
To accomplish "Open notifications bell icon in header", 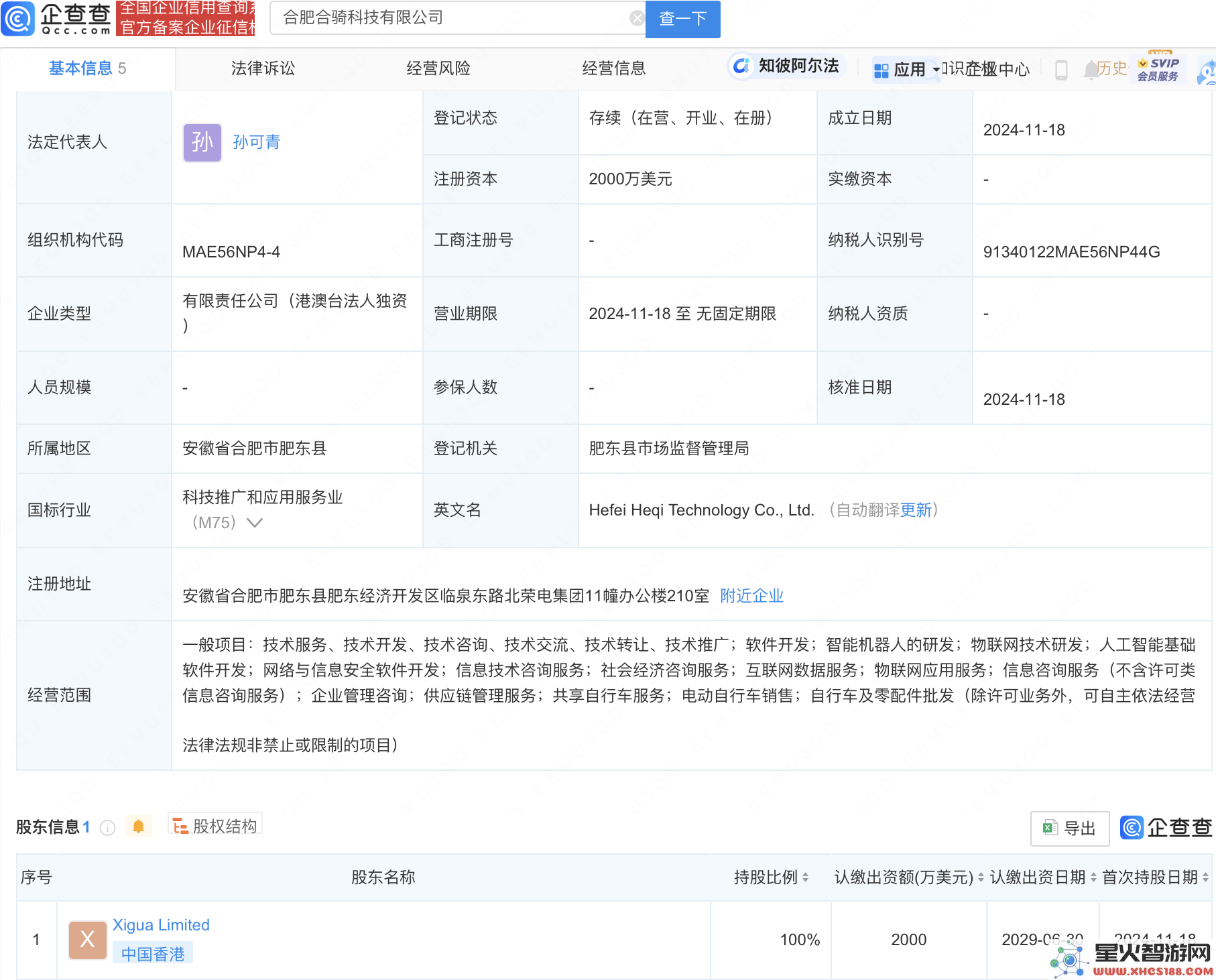I will [x=1091, y=69].
